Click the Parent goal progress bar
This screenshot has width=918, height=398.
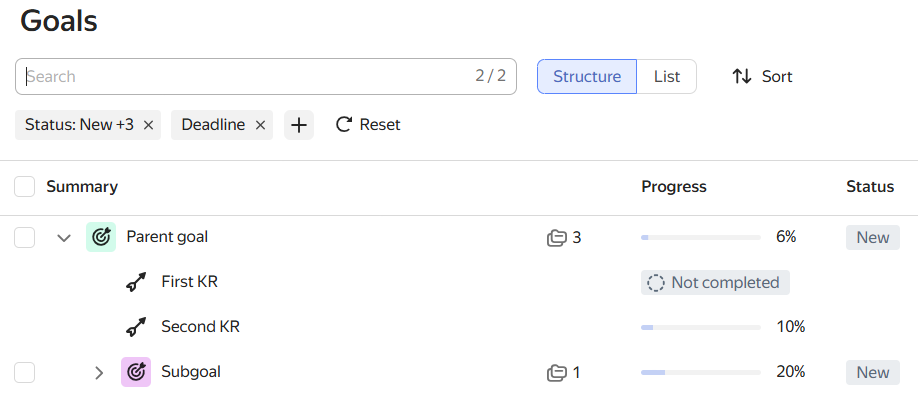pyautogui.click(x=701, y=238)
